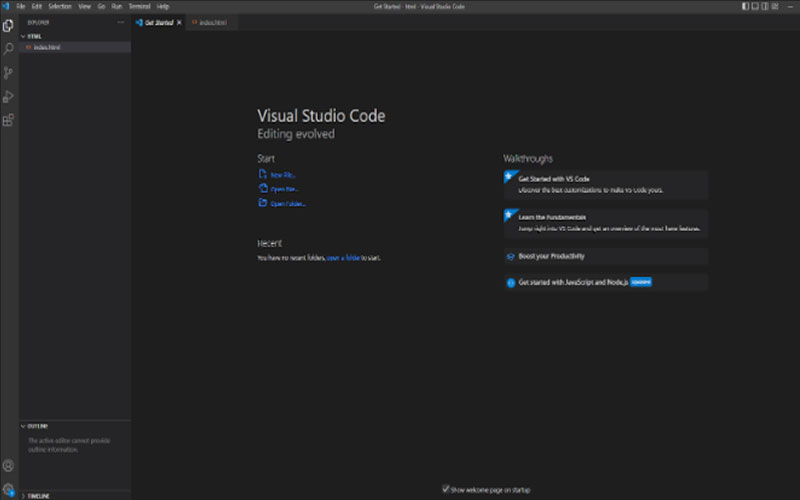
Task: Open the Accounts menu icon
Action: pos(8,465)
